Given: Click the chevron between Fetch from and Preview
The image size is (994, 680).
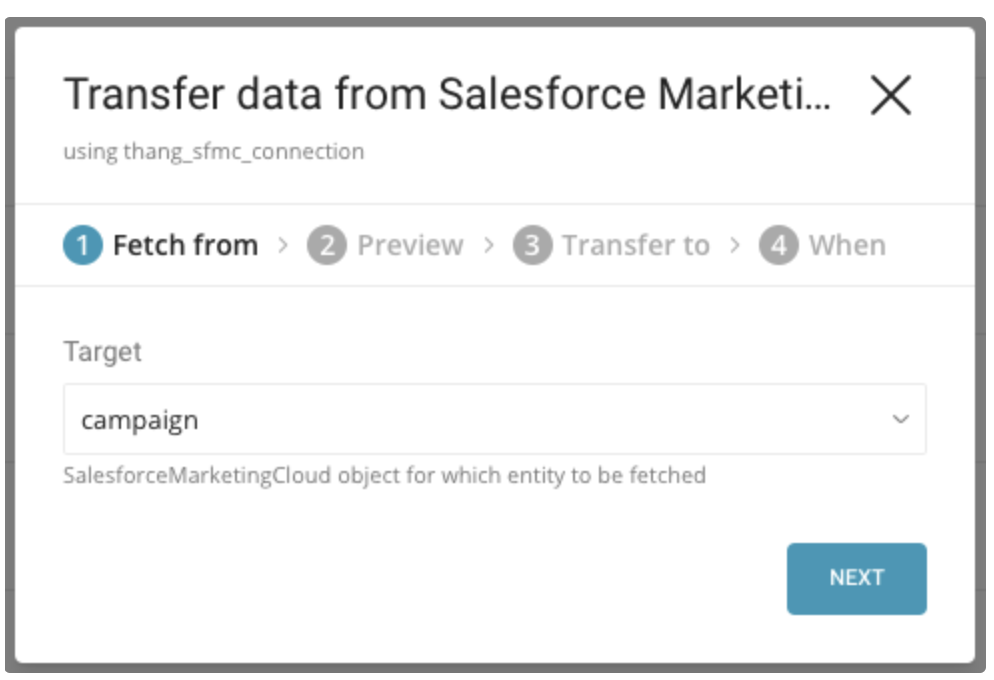Looking at the screenshot, I should [283, 245].
